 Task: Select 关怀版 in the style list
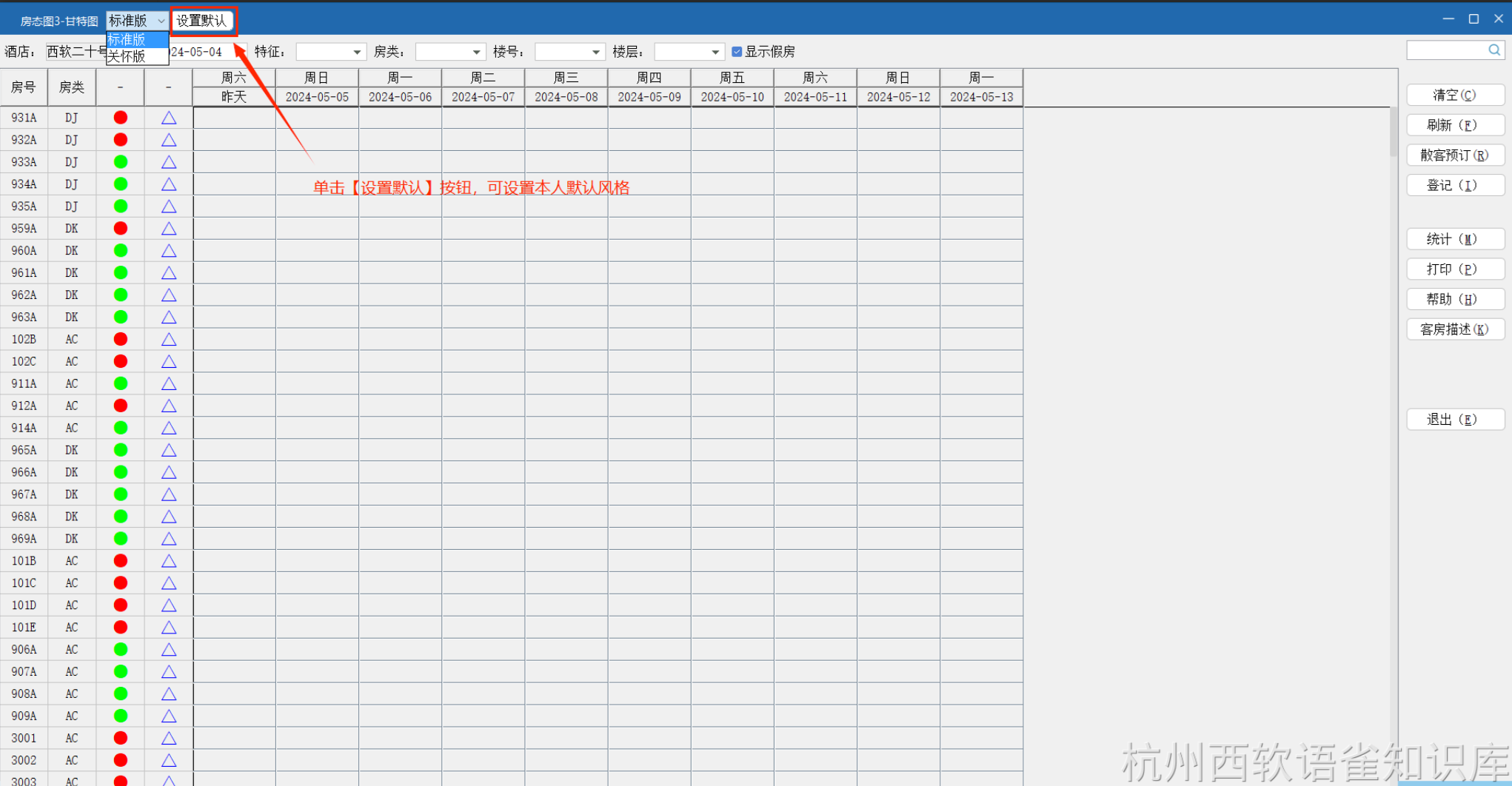coord(138,56)
